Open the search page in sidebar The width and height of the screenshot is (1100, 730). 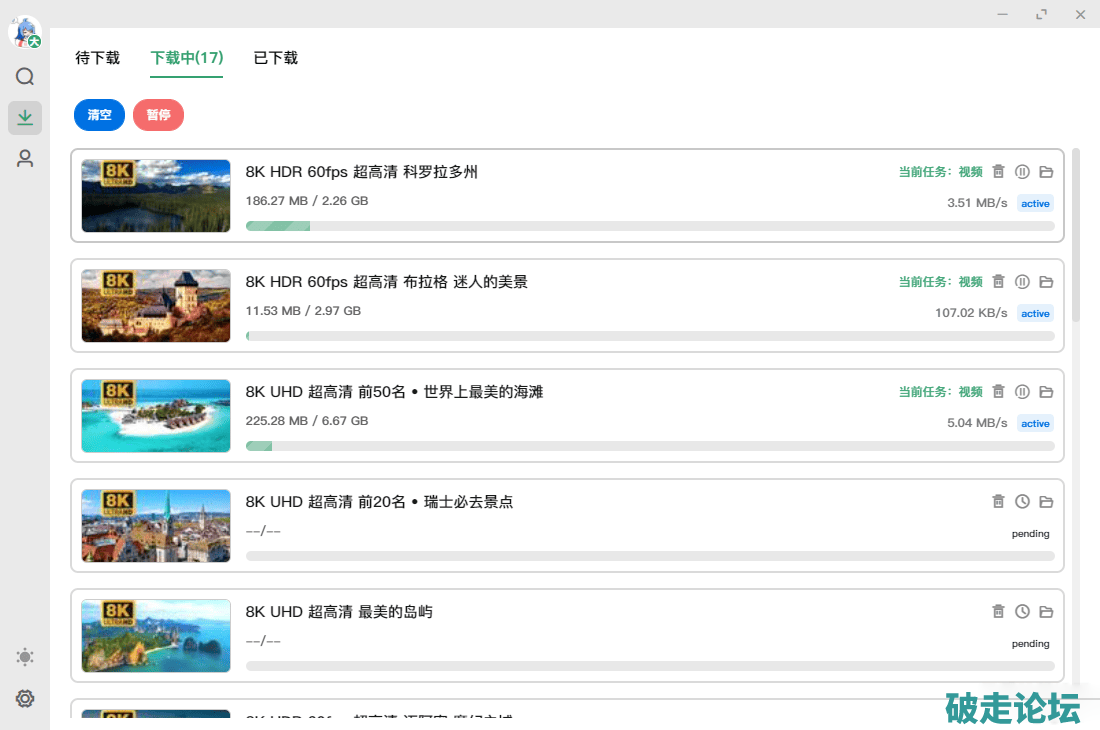(25, 77)
